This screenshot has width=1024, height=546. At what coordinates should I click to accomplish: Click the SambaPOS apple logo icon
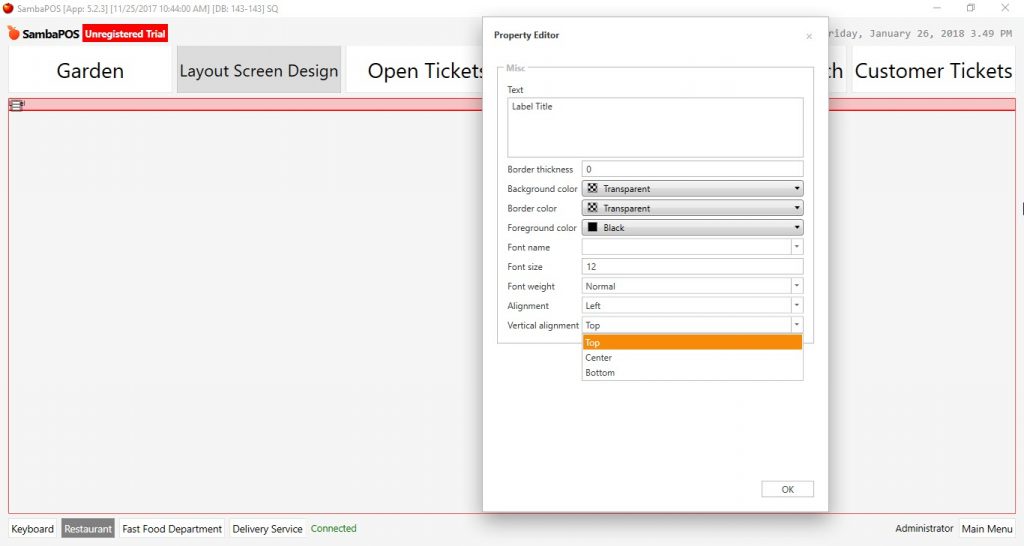[13, 33]
